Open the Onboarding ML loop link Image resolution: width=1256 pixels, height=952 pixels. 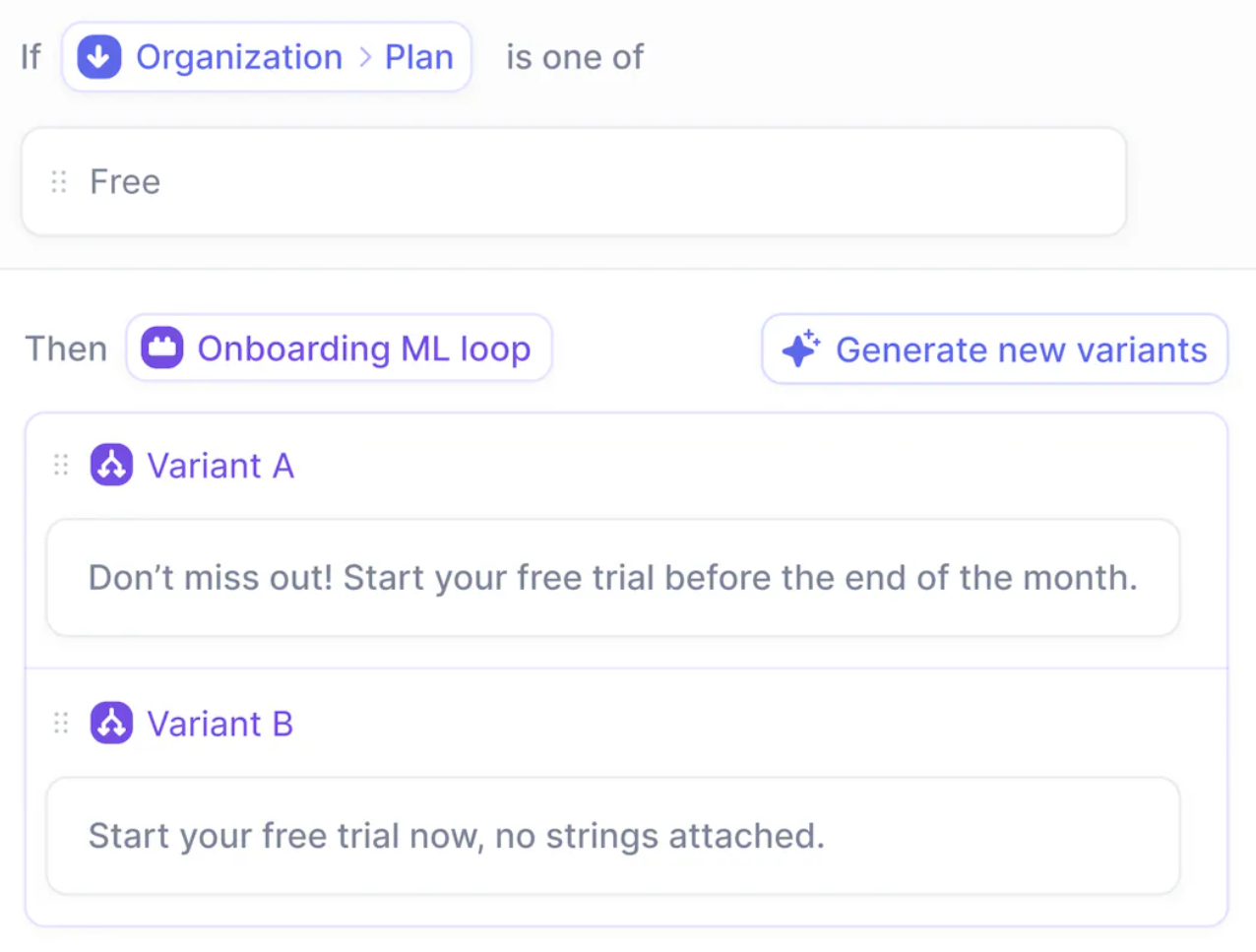363,349
